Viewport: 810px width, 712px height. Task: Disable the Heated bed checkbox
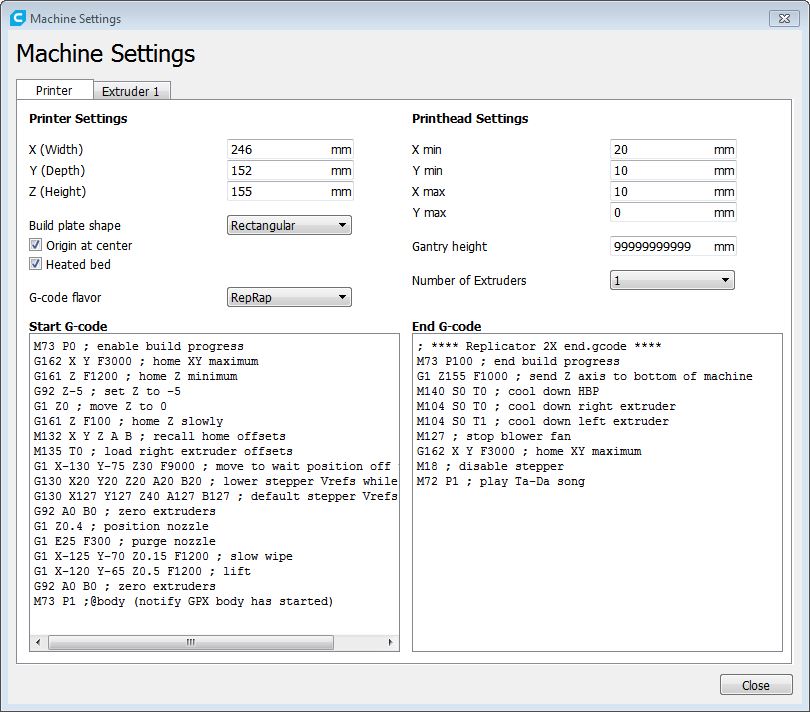pos(36,265)
